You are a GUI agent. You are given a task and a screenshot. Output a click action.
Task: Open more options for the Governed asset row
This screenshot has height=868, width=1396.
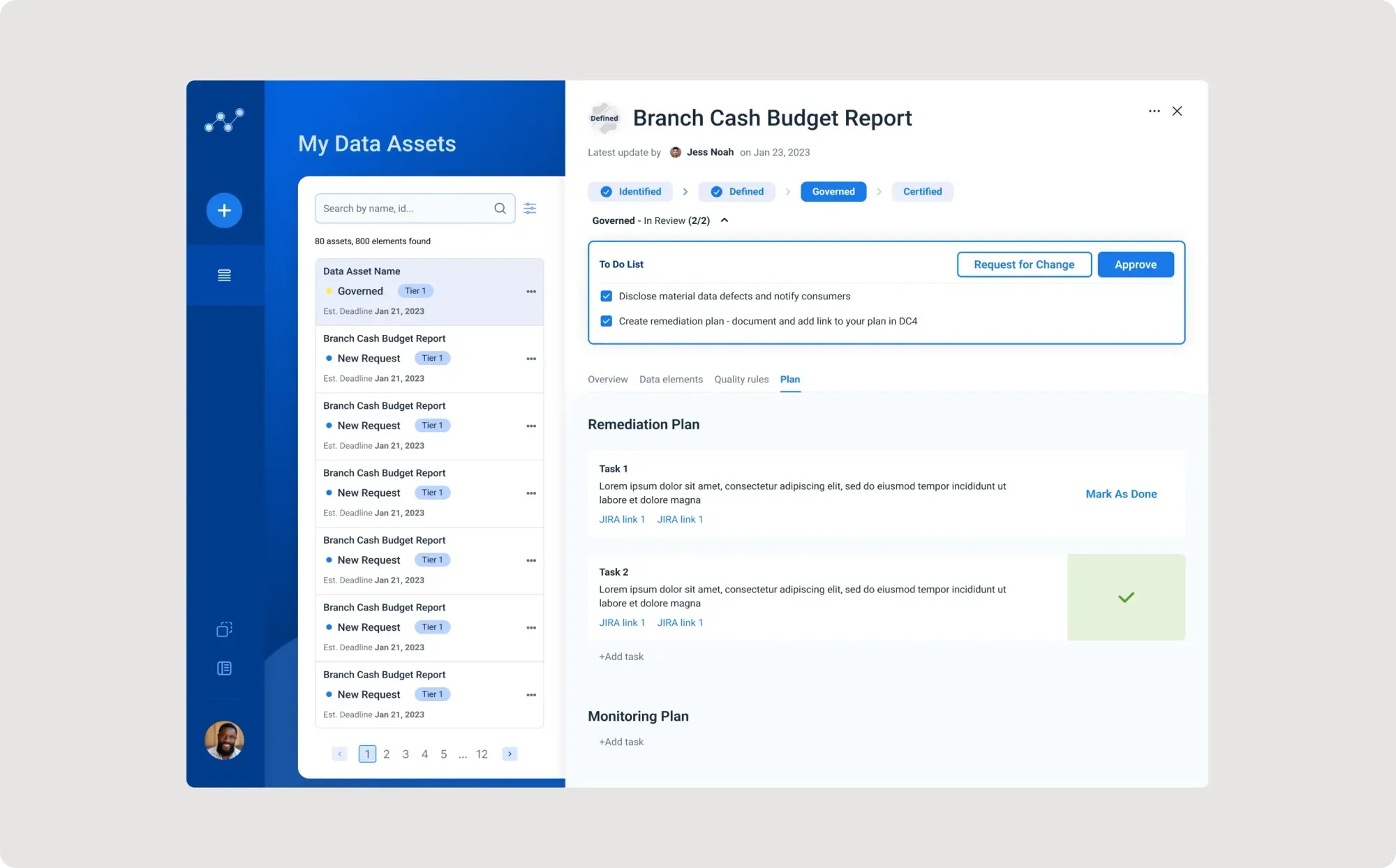(x=531, y=292)
